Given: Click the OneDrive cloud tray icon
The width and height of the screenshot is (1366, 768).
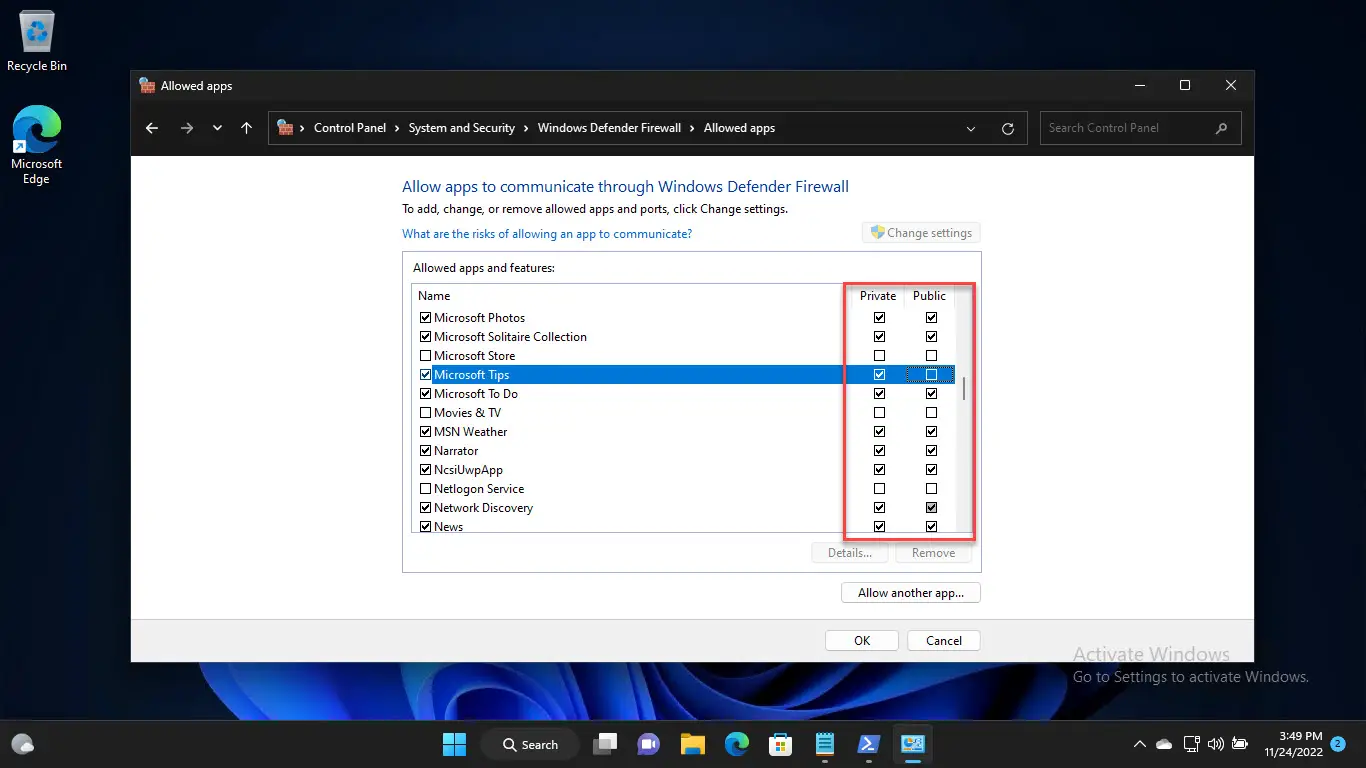Looking at the screenshot, I should click(x=1164, y=744).
